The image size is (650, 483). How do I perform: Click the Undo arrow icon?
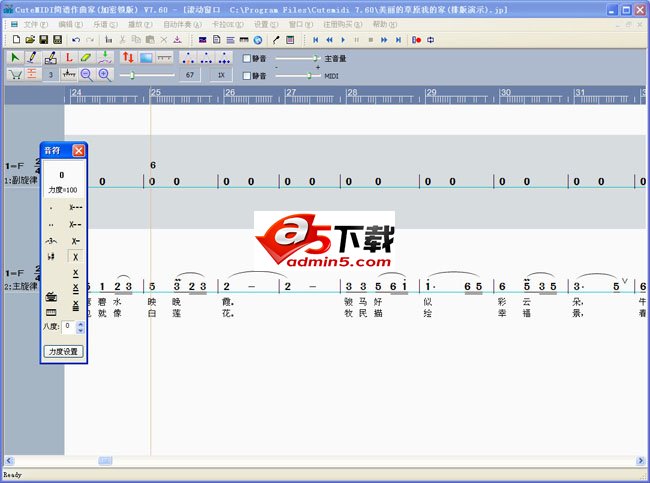76,40
